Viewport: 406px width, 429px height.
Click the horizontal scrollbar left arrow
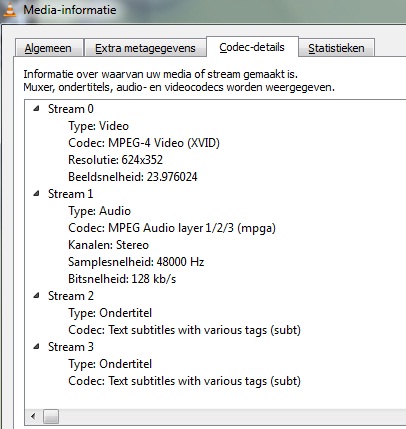[x=33, y=416]
